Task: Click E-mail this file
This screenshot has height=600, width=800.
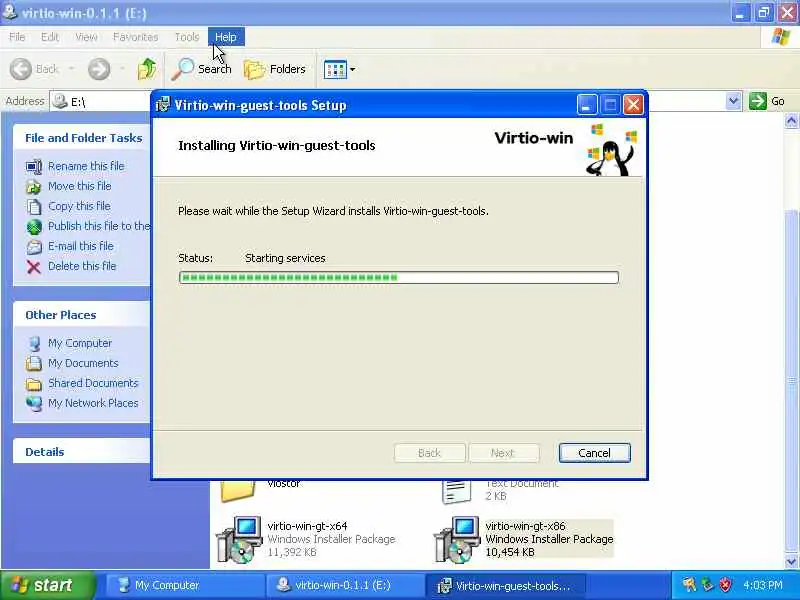Action: [81, 246]
